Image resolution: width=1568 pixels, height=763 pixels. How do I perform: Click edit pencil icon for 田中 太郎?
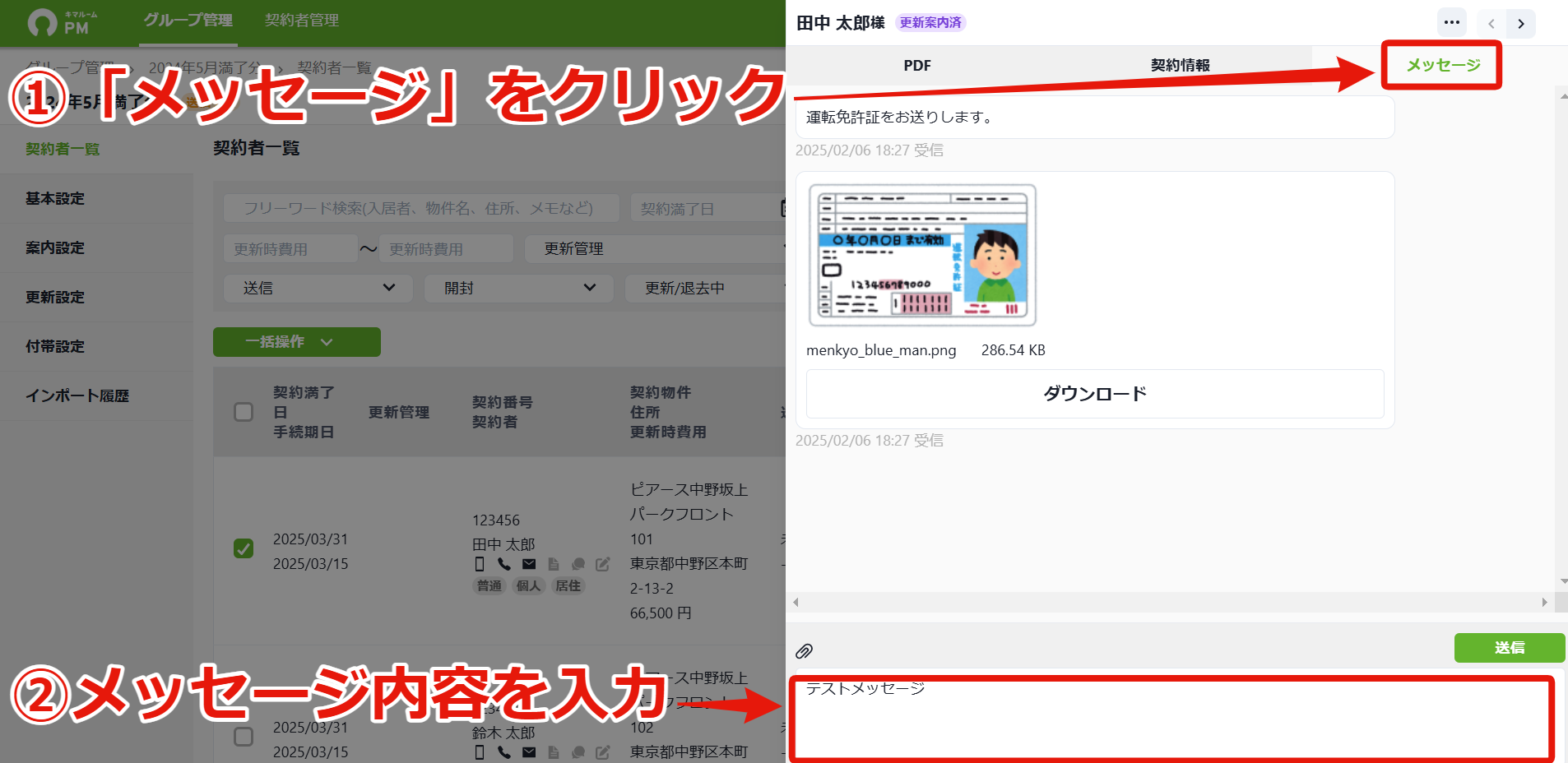[x=603, y=564]
